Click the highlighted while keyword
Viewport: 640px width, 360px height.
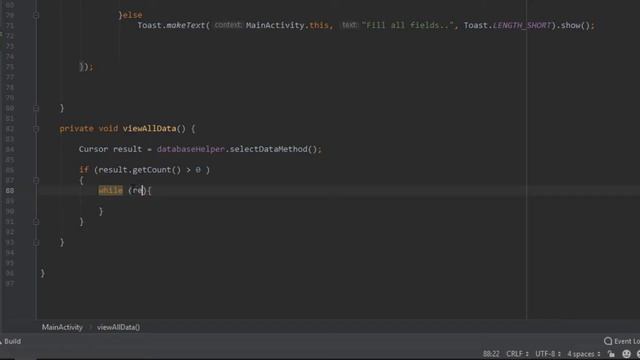110,190
